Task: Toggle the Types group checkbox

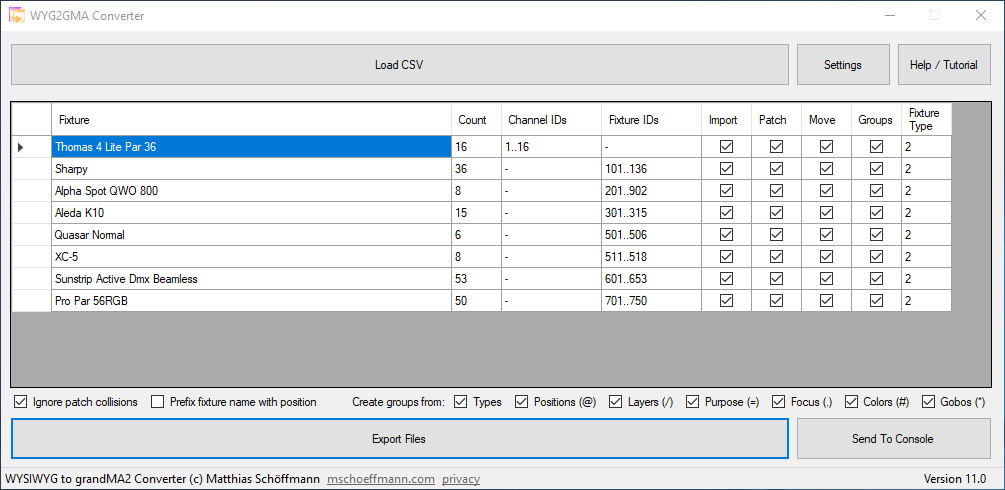Action: click(461, 402)
